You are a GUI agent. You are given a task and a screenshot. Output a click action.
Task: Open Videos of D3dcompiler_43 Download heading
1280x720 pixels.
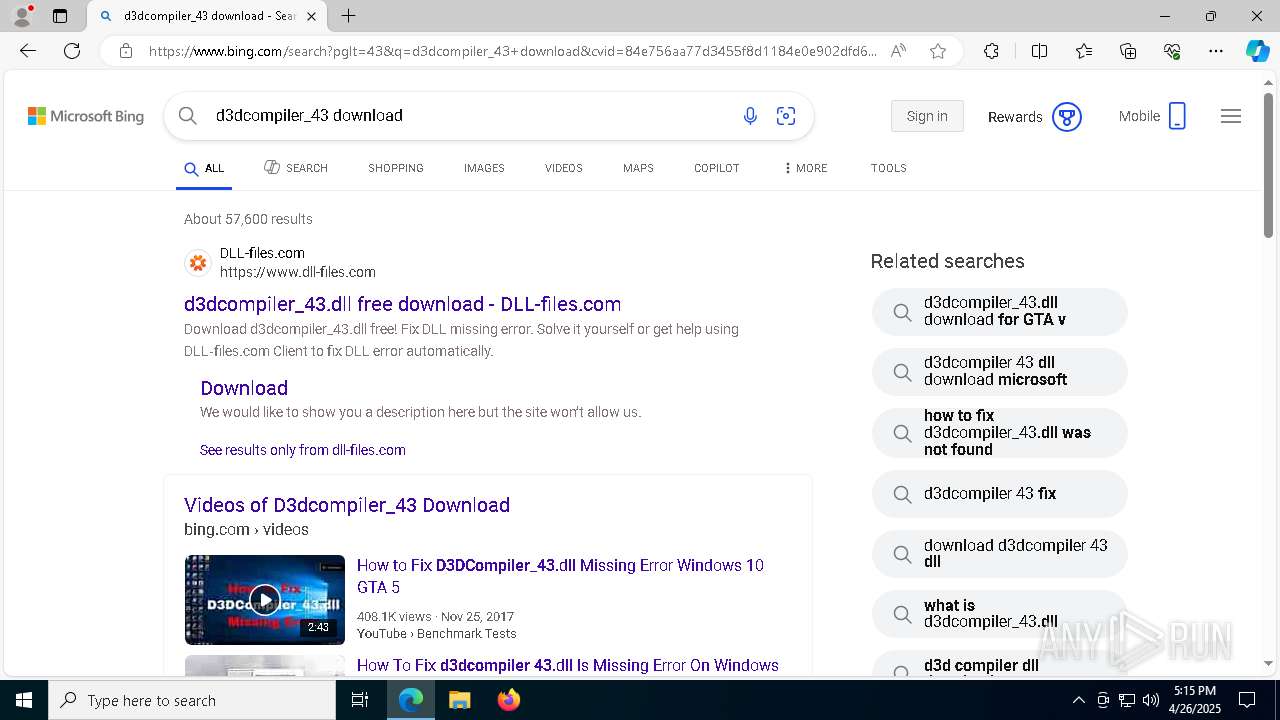(x=347, y=505)
